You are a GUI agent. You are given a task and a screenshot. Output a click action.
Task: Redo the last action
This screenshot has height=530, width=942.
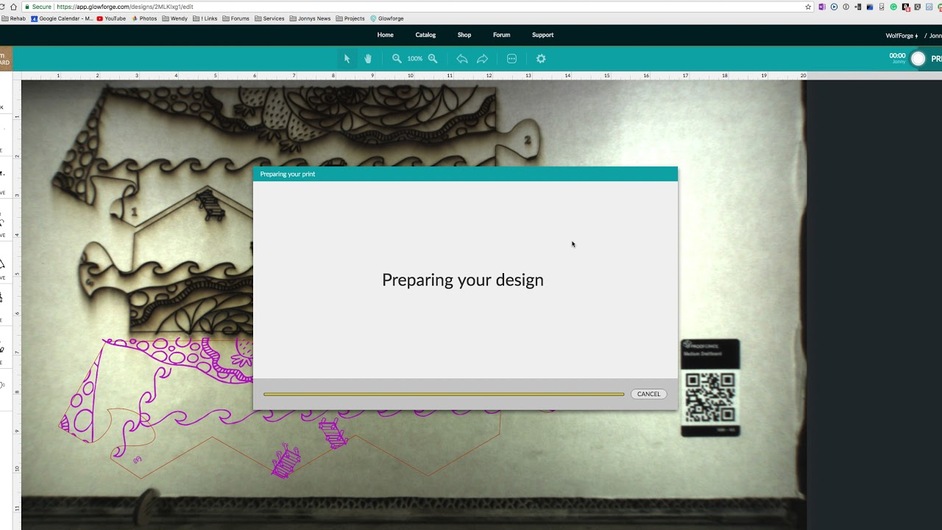point(482,59)
